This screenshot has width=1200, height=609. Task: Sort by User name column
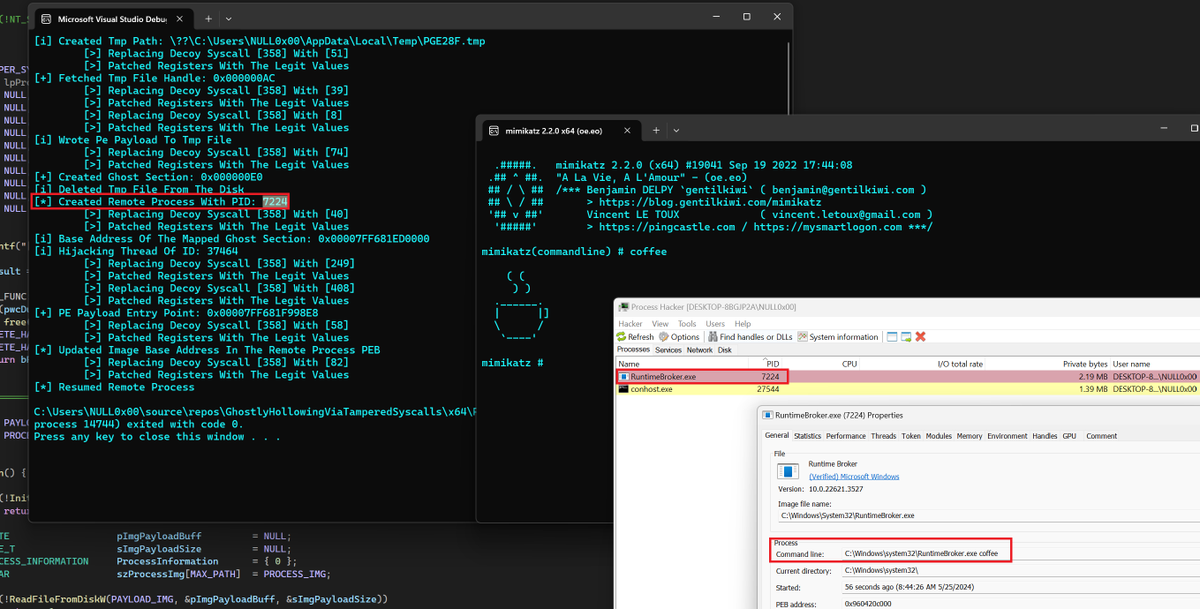tap(1155, 364)
